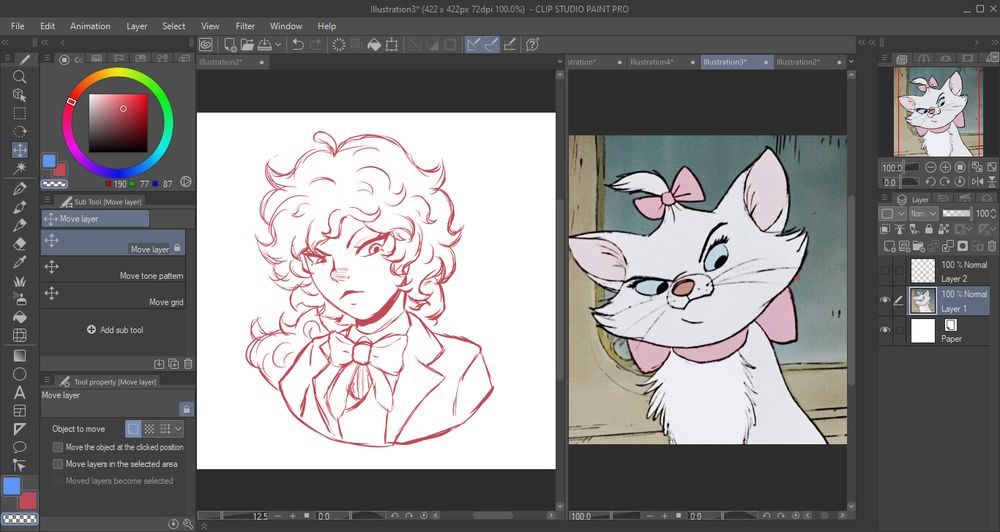The width and height of the screenshot is (1000, 532).
Task: Select Move layer sub tool group tab
Action: coord(95,219)
